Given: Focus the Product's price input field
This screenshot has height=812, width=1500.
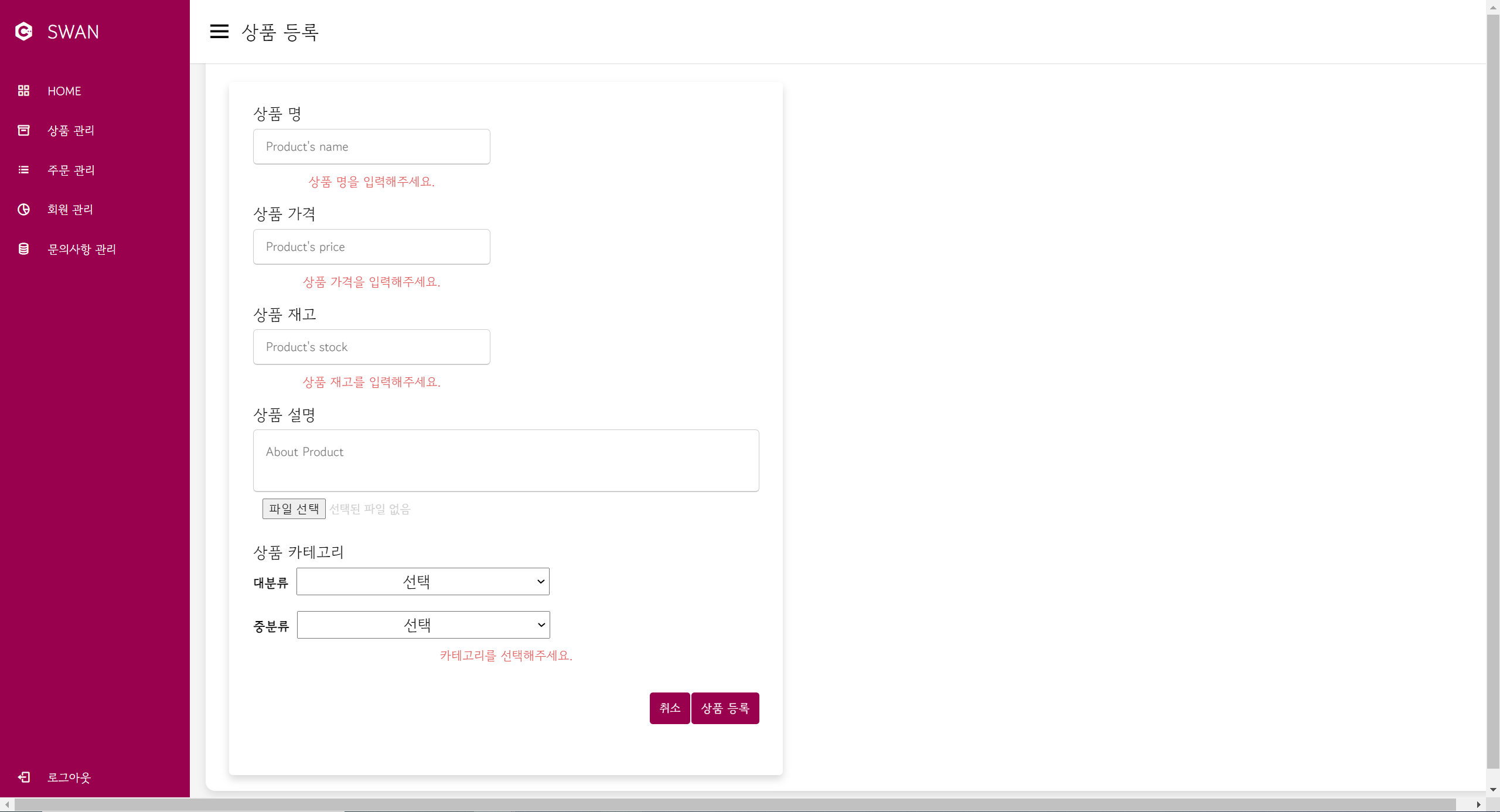Looking at the screenshot, I should pyautogui.click(x=371, y=247).
